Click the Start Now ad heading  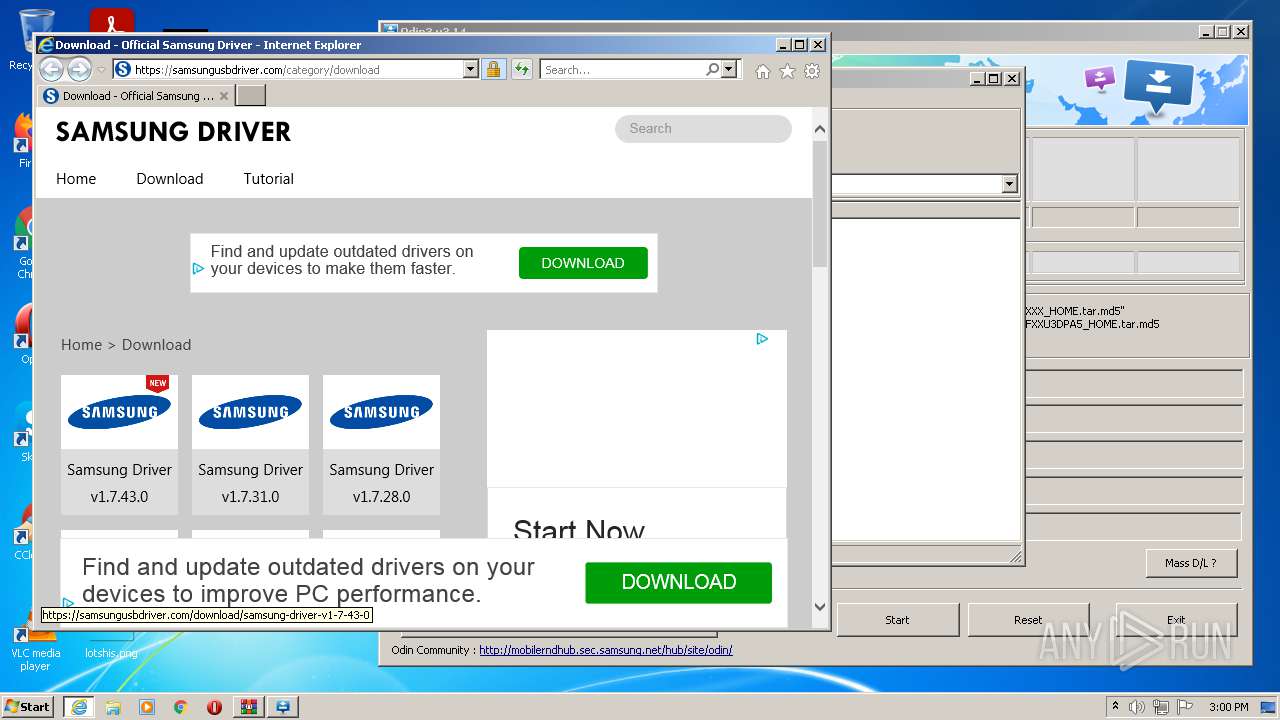coord(579,530)
